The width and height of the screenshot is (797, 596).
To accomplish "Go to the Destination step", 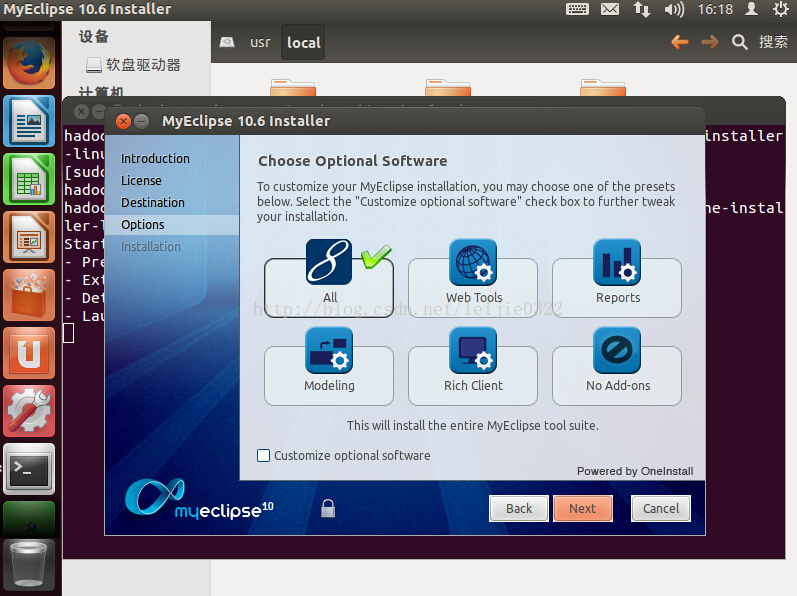I will [152, 202].
